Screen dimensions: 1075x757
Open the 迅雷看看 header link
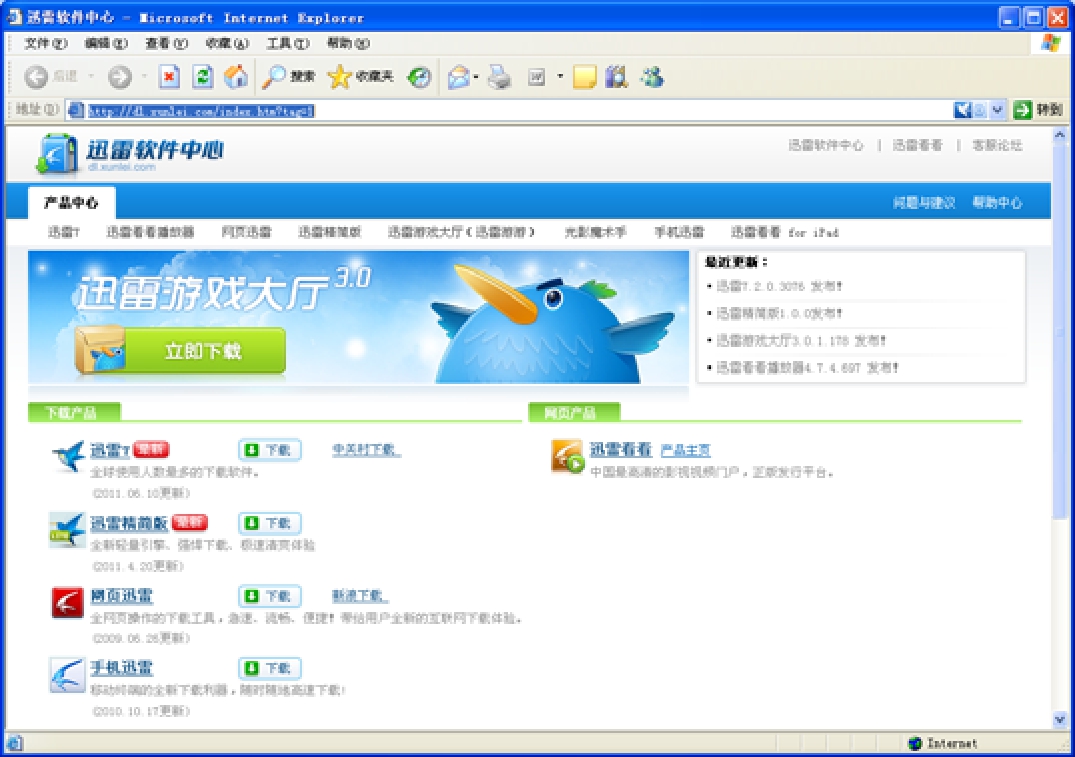coord(917,145)
